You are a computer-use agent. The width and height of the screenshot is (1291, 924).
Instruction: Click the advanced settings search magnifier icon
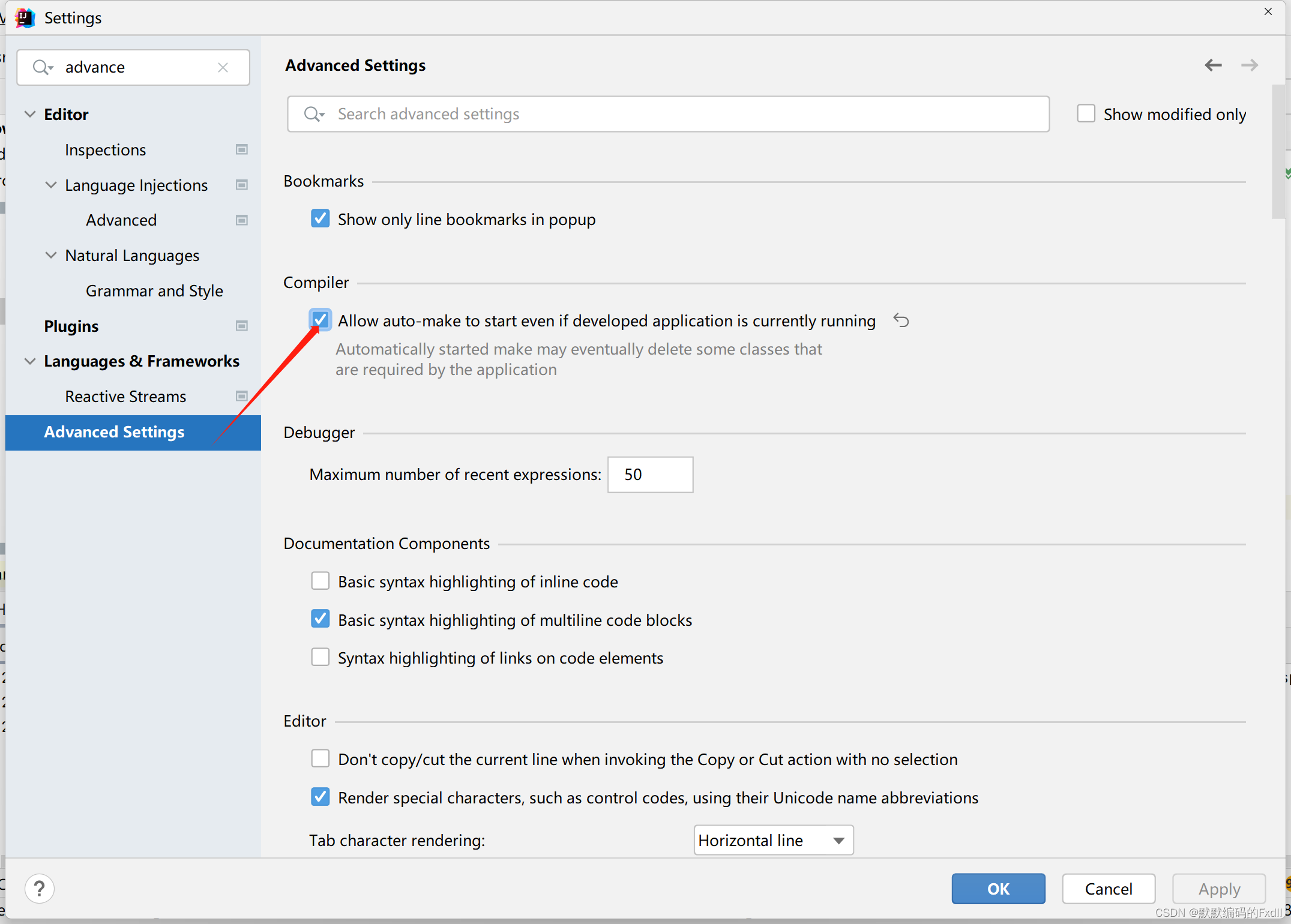pyautogui.click(x=313, y=114)
